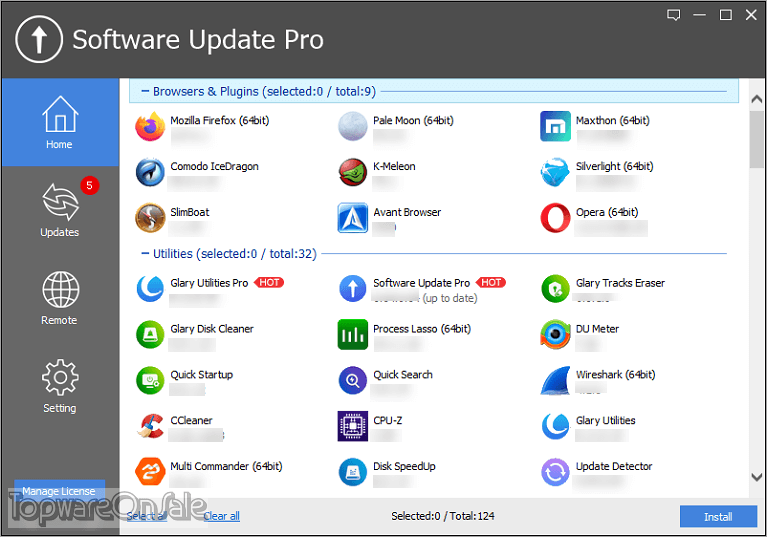This screenshot has height=537, width=767.
Task: Select the CCleaner icon
Action: [150, 426]
